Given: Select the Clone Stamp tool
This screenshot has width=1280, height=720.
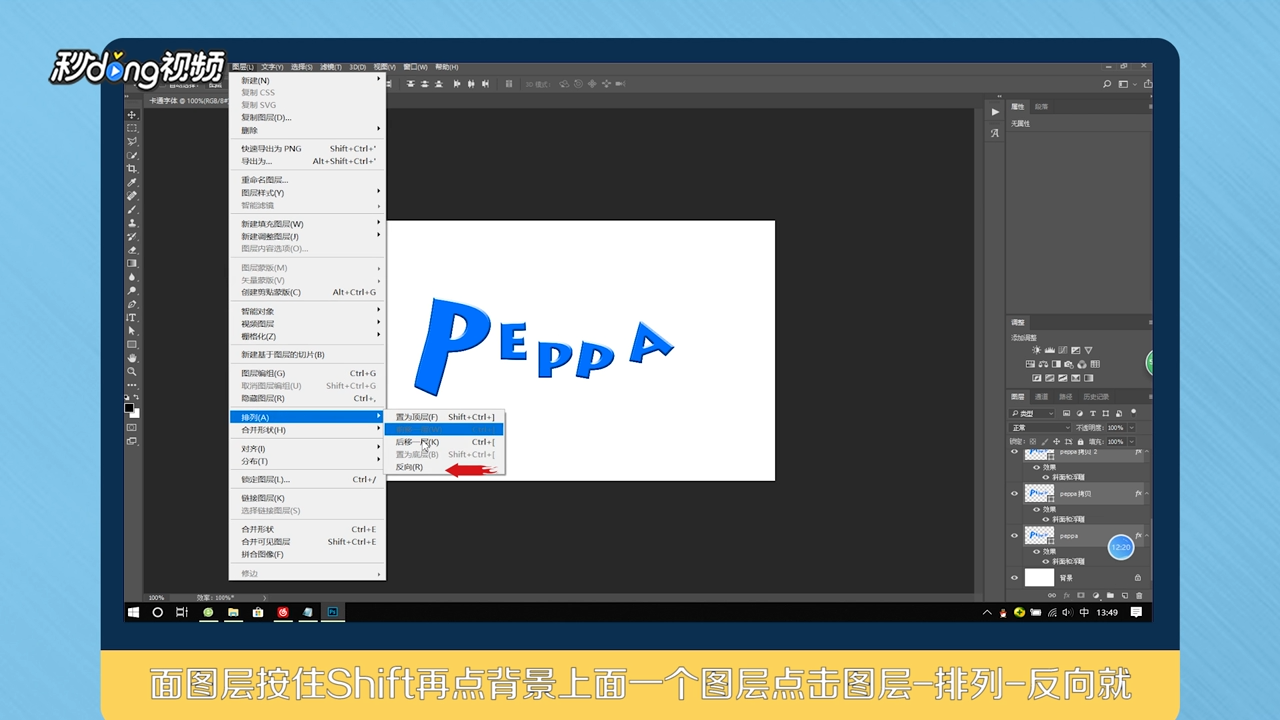Looking at the screenshot, I should coord(131,222).
